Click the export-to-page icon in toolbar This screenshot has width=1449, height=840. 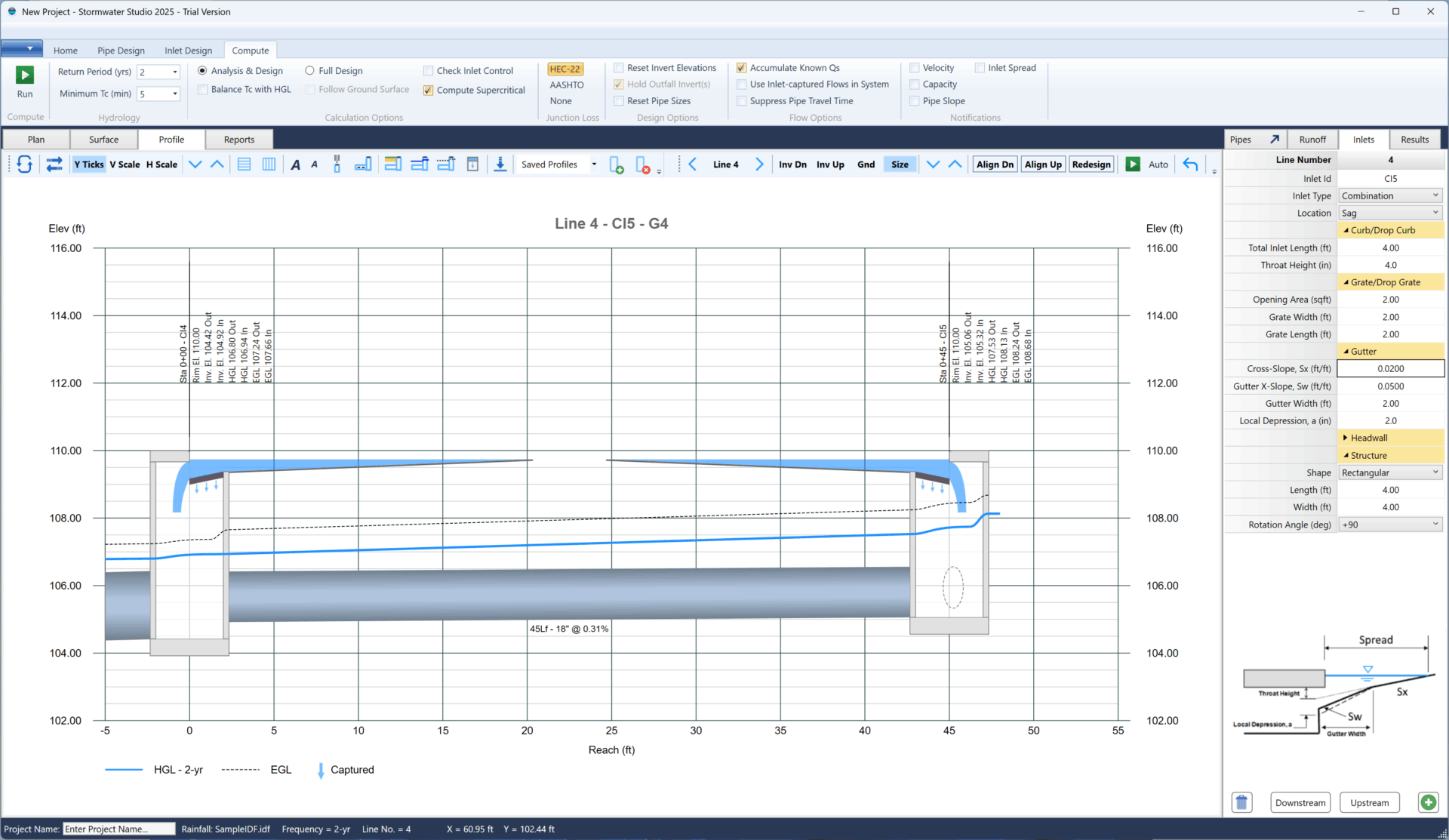[472, 165]
